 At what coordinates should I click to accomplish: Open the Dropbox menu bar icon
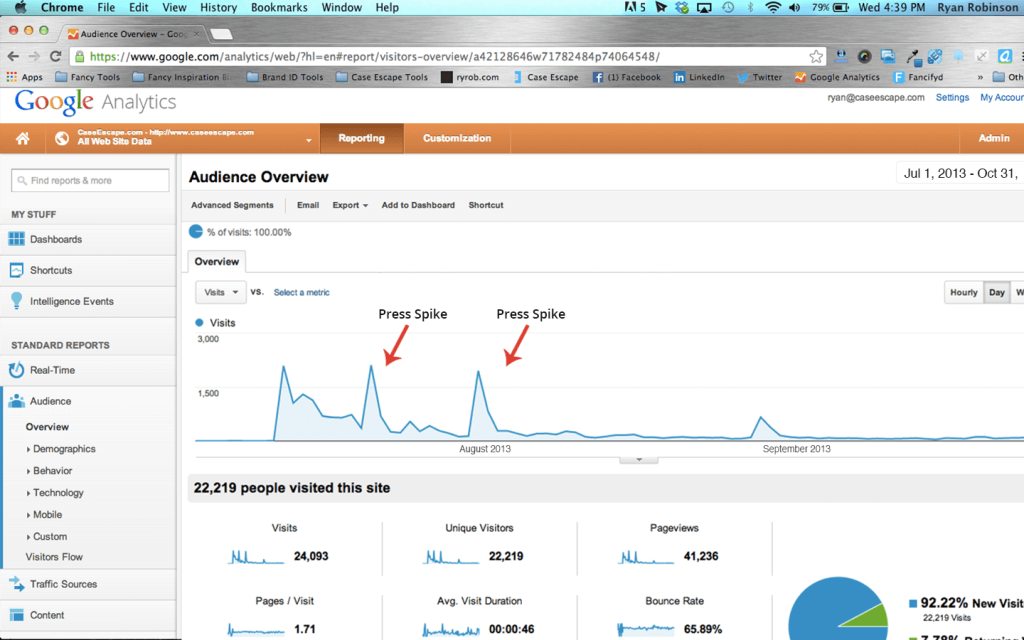682,8
